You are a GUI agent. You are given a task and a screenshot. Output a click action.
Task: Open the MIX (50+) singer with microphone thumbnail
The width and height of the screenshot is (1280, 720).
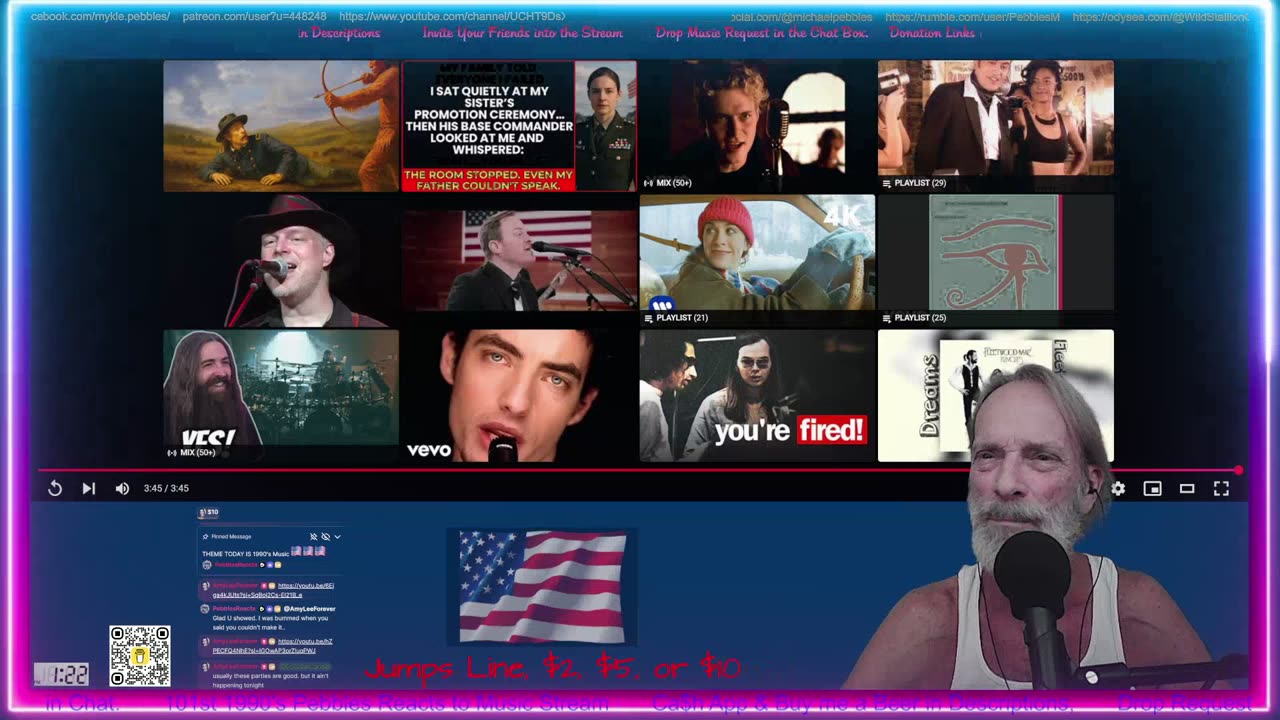757,126
